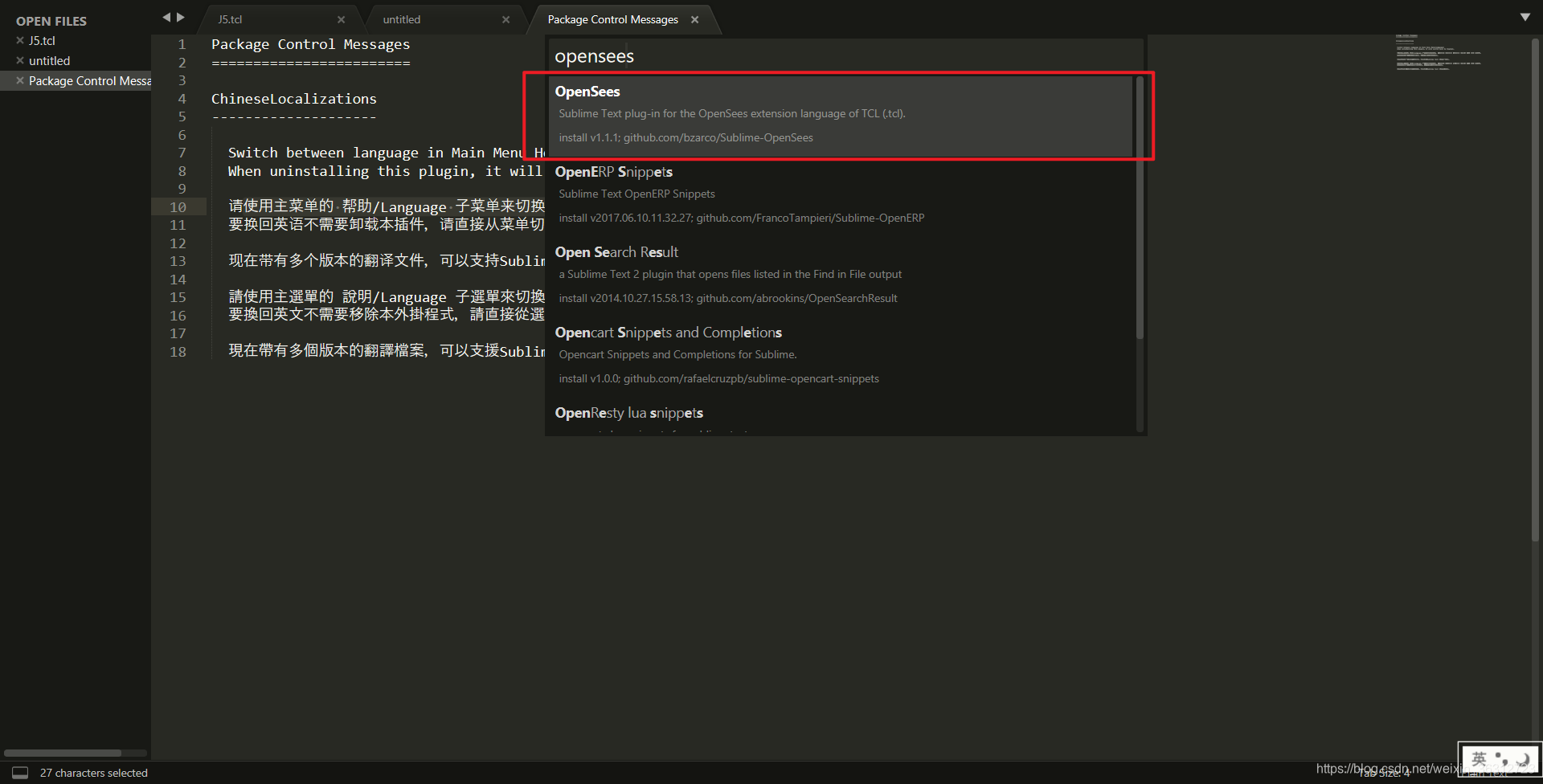Screen dimensions: 1543x784
Task: Open untitled from the sidebar file list
Action: (49, 60)
